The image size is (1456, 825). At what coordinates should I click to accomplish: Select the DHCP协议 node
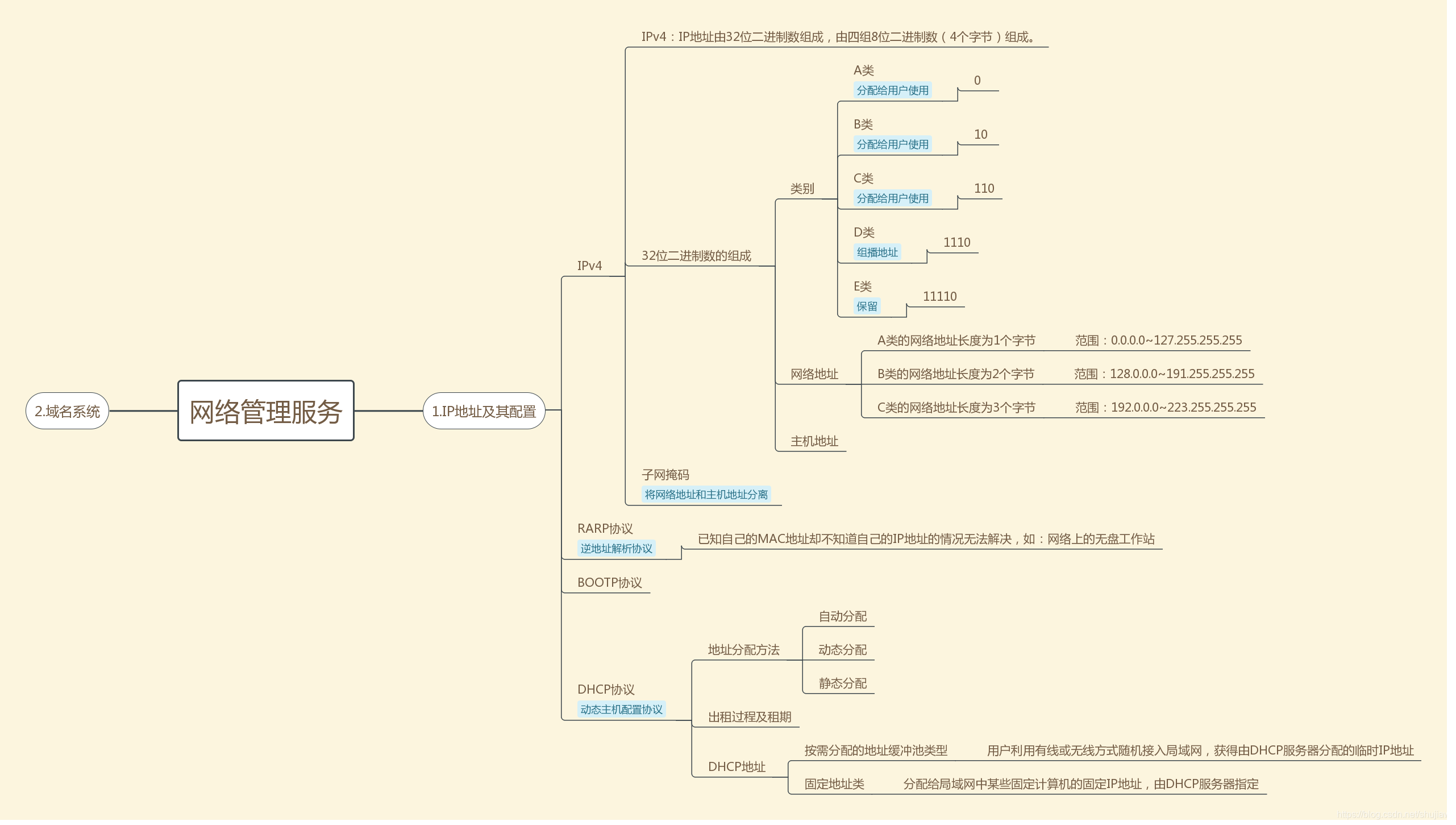(x=606, y=690)
